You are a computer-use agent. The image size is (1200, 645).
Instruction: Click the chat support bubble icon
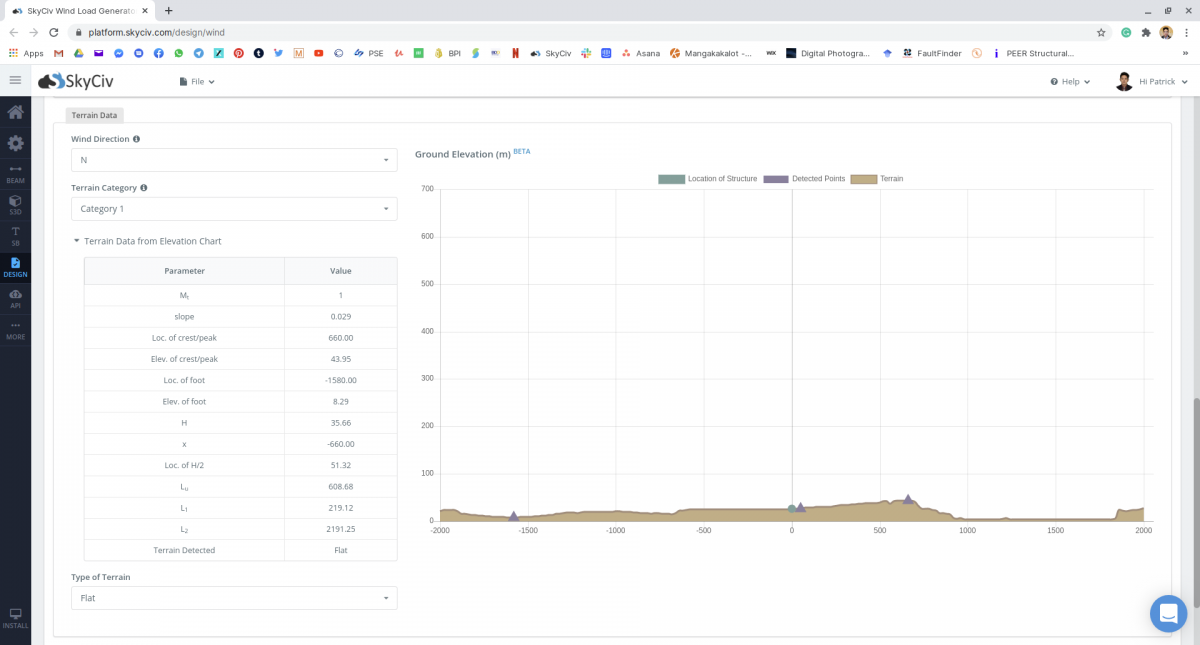pyautogui.click(x=1168, y=613)
